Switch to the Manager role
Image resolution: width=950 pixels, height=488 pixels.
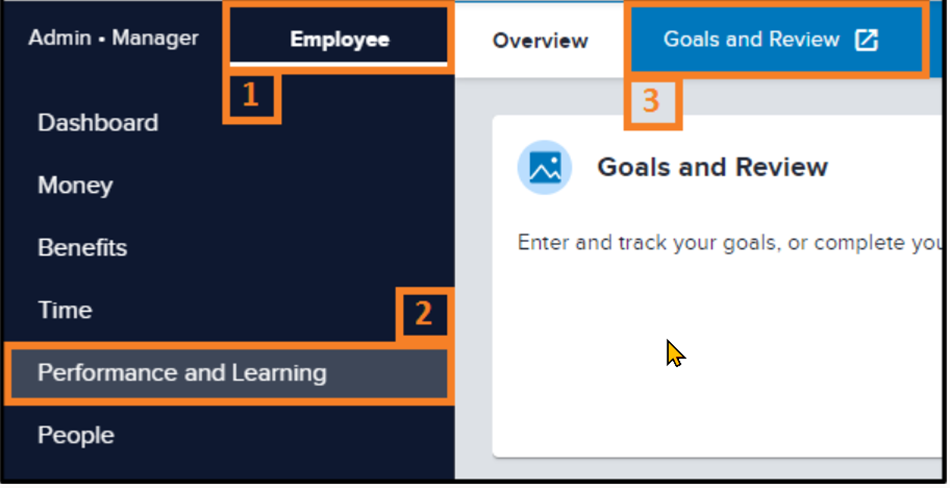click(x=155, y=38)
